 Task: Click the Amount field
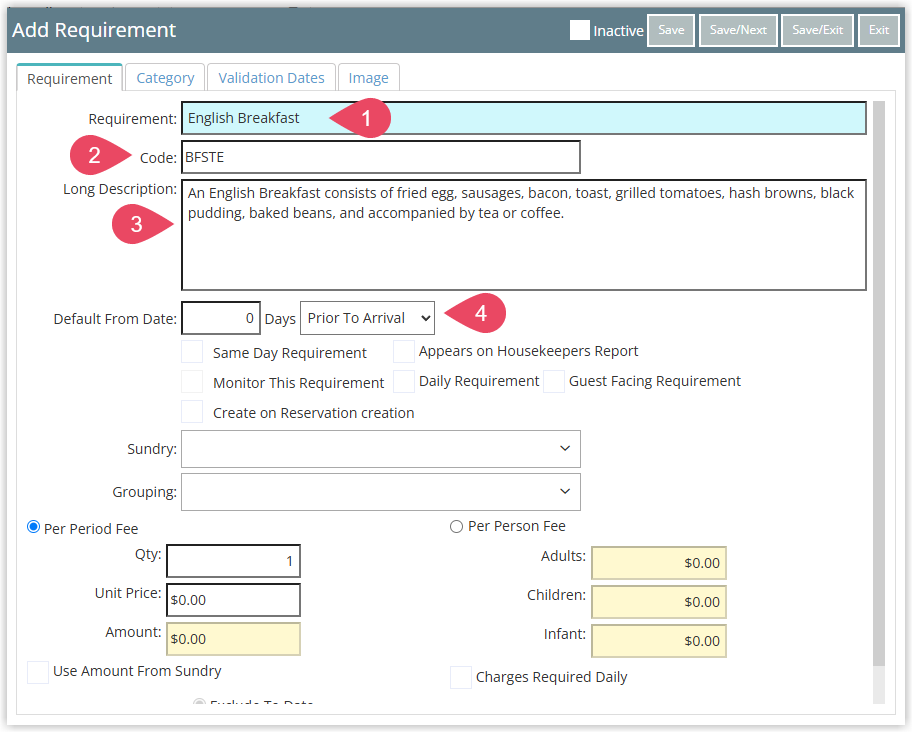click(233, 639)
